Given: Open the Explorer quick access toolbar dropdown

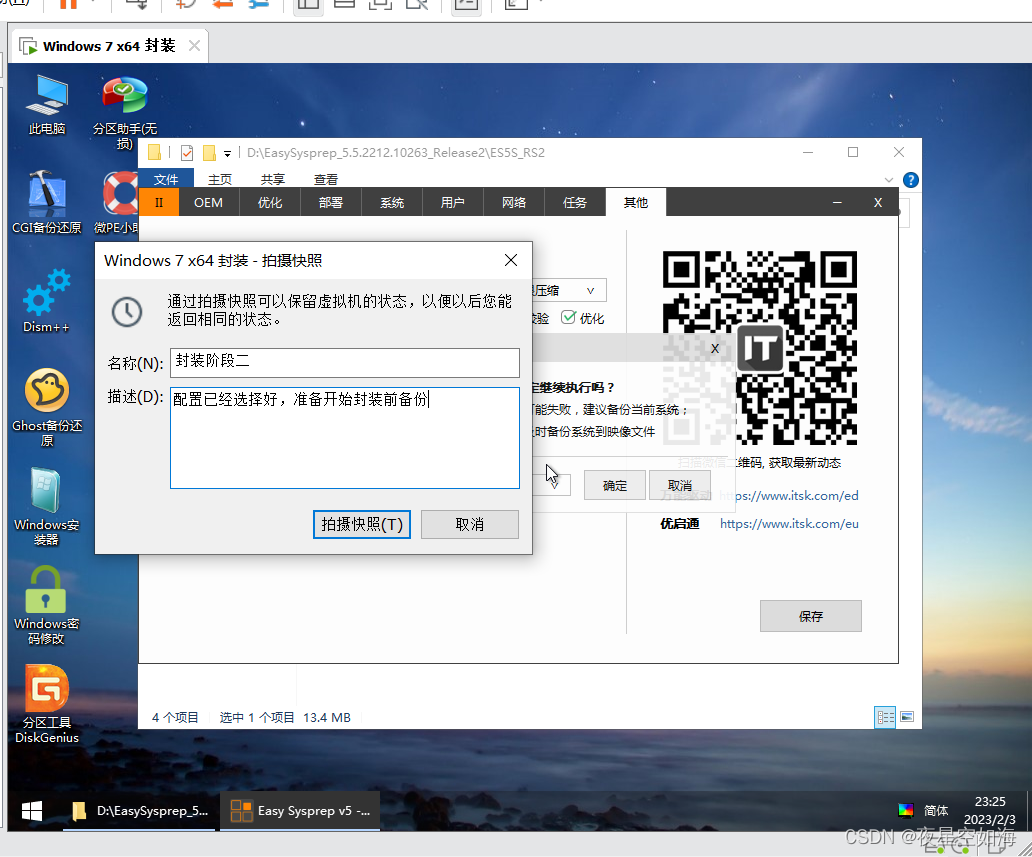Looking at the screenshot, I should [x=227, y=153].
